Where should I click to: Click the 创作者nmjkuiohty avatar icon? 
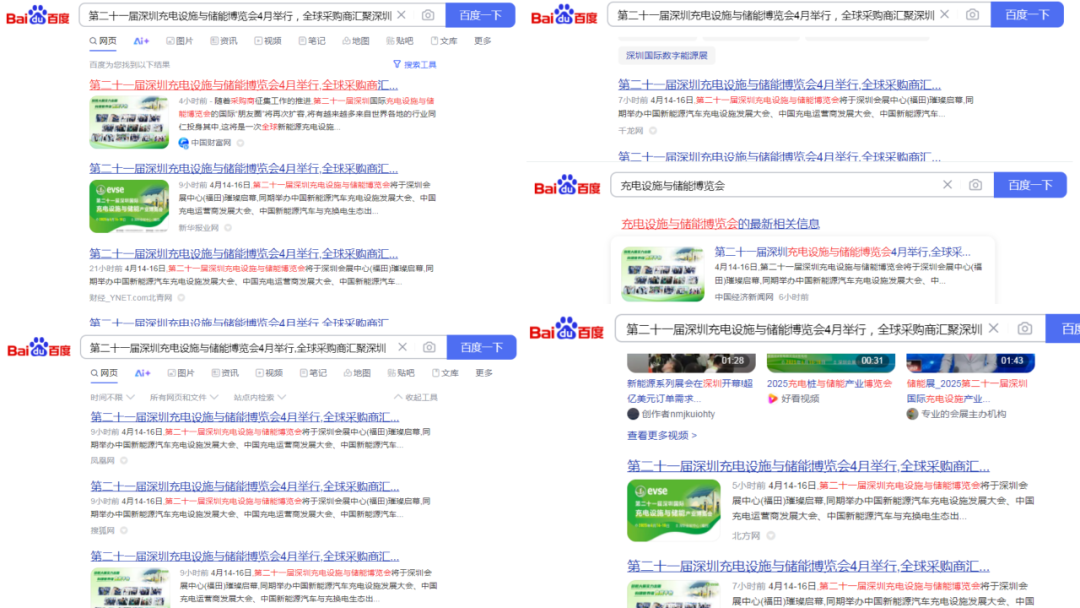pos(633,414)
